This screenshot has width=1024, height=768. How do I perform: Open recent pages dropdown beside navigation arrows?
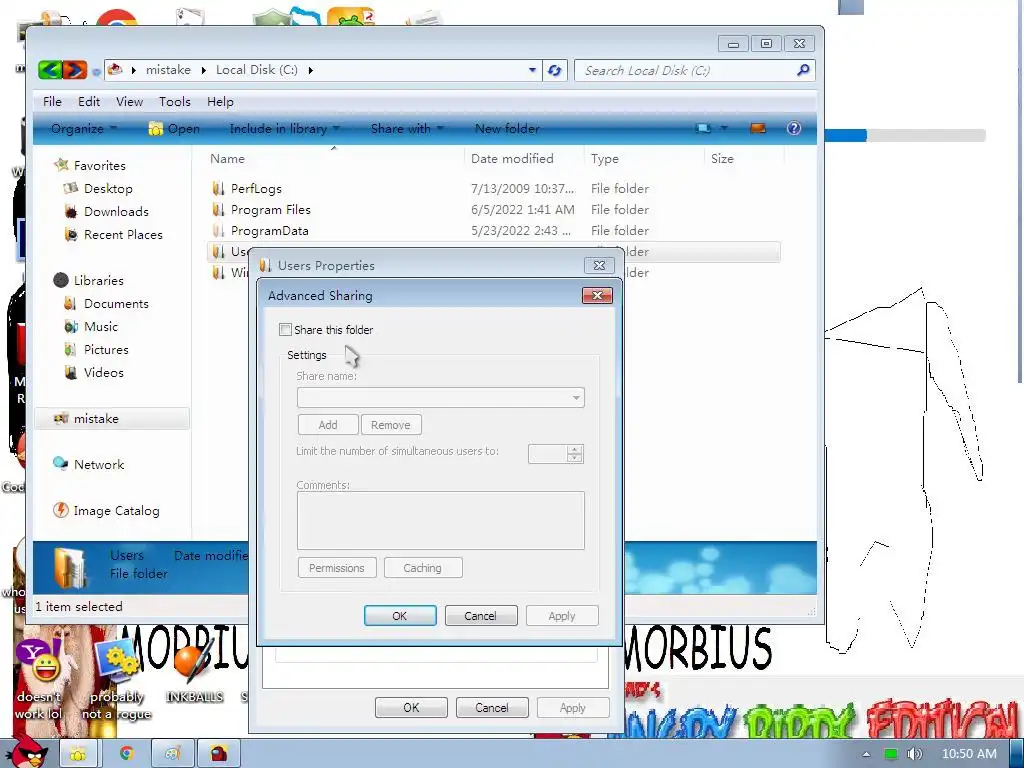[x=96, y=72]
